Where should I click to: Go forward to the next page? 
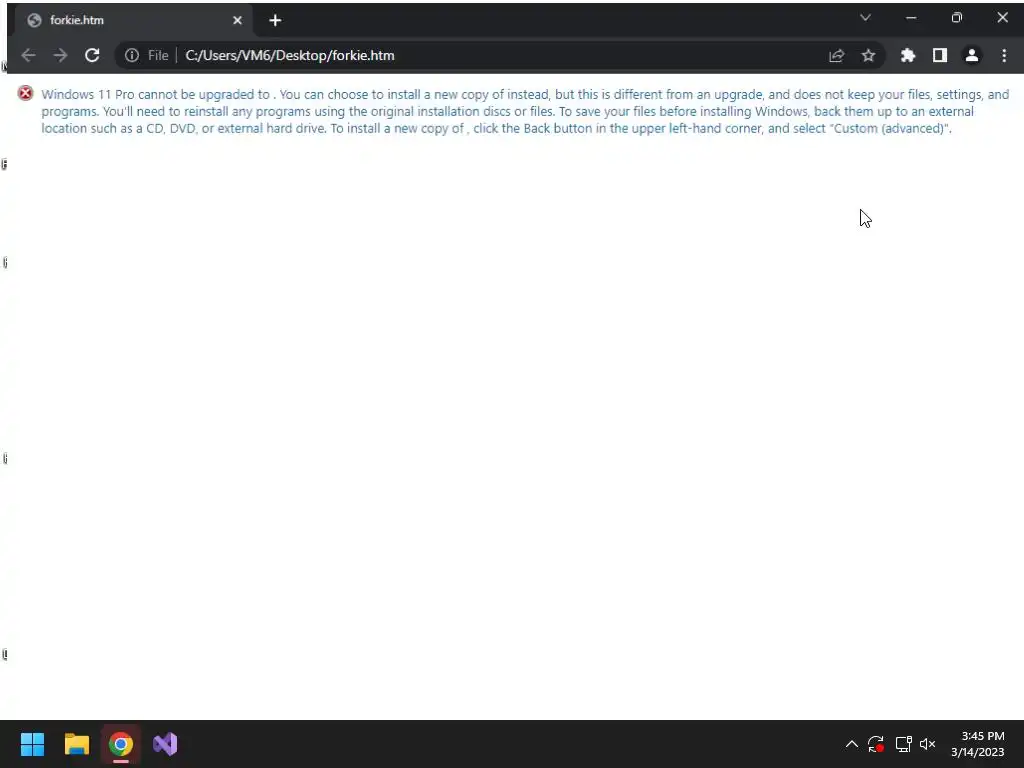(60, 56)
